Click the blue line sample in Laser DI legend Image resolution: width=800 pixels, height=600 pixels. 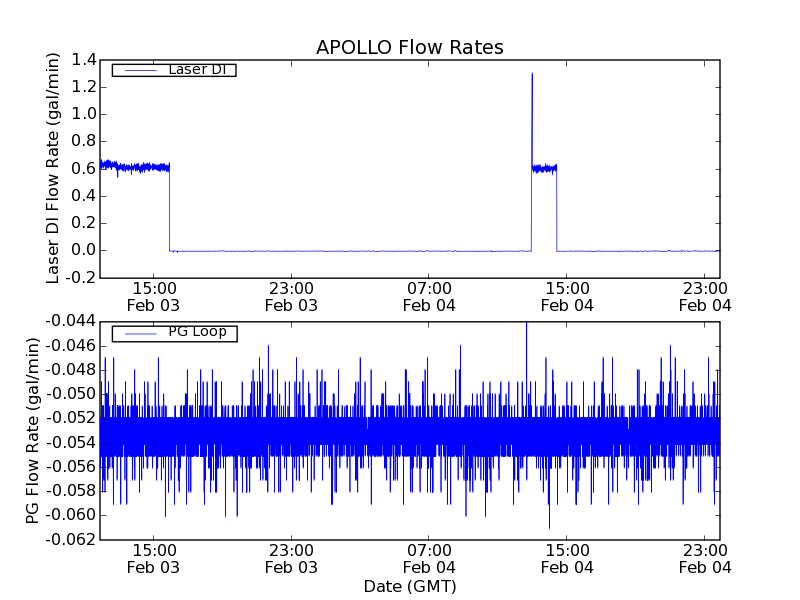click(140, 70)
